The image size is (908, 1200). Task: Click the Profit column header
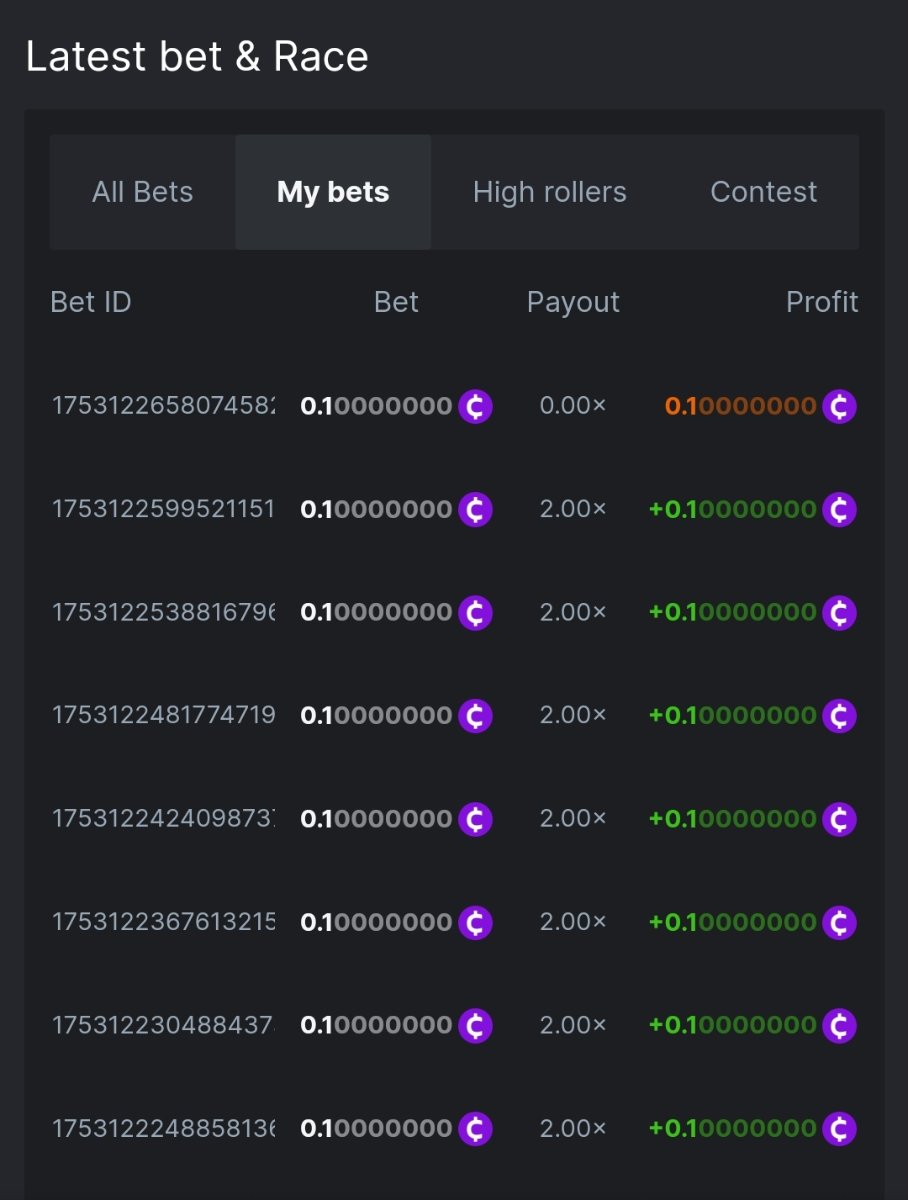click(821, 302)
